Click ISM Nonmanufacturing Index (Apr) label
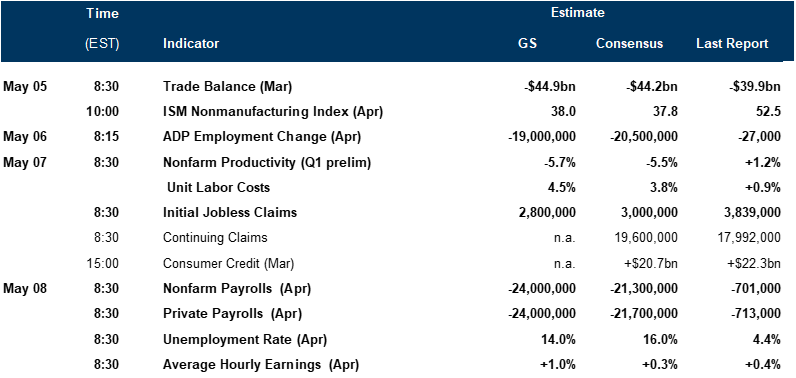 [273, 112]
